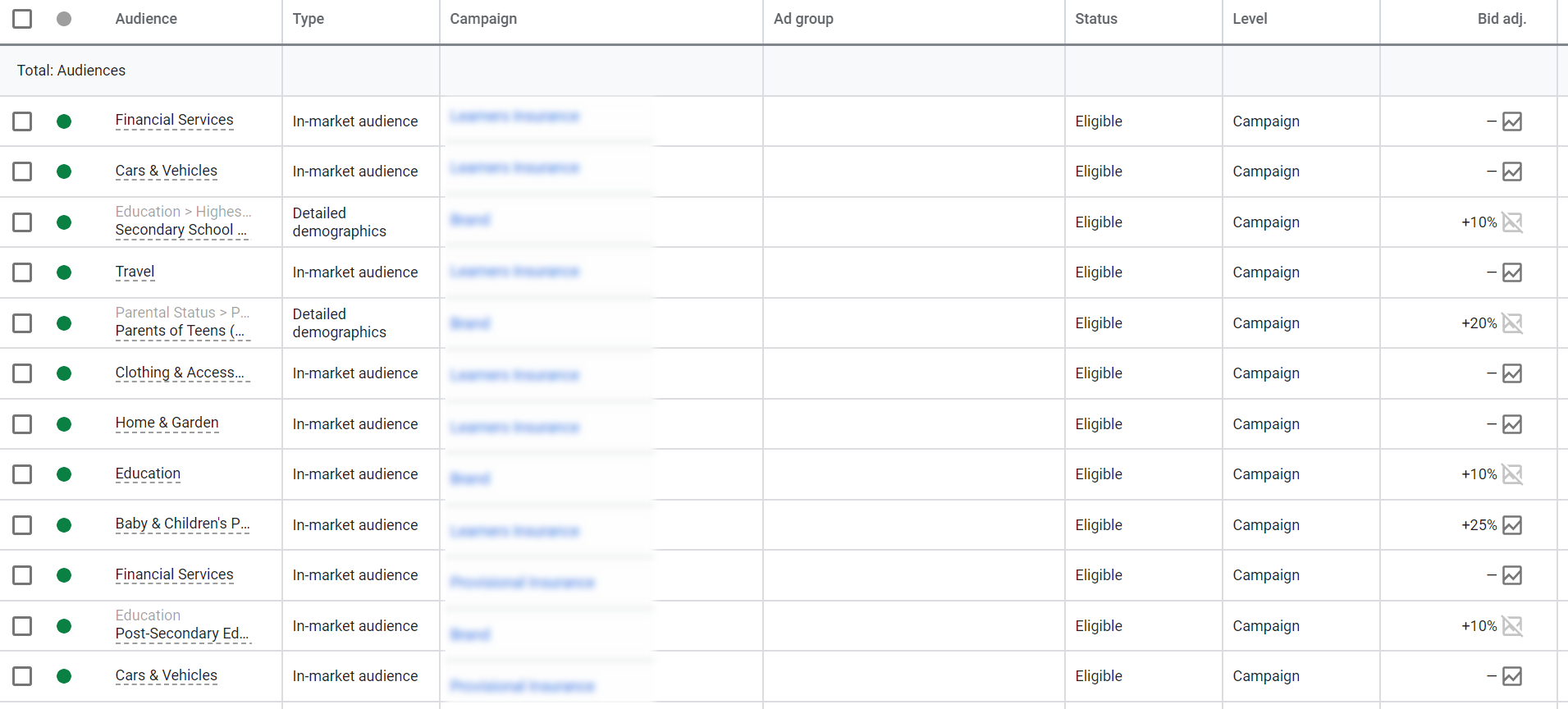
Task: Check the Travel audience row checkbox
Action: [x=22, y=272]
